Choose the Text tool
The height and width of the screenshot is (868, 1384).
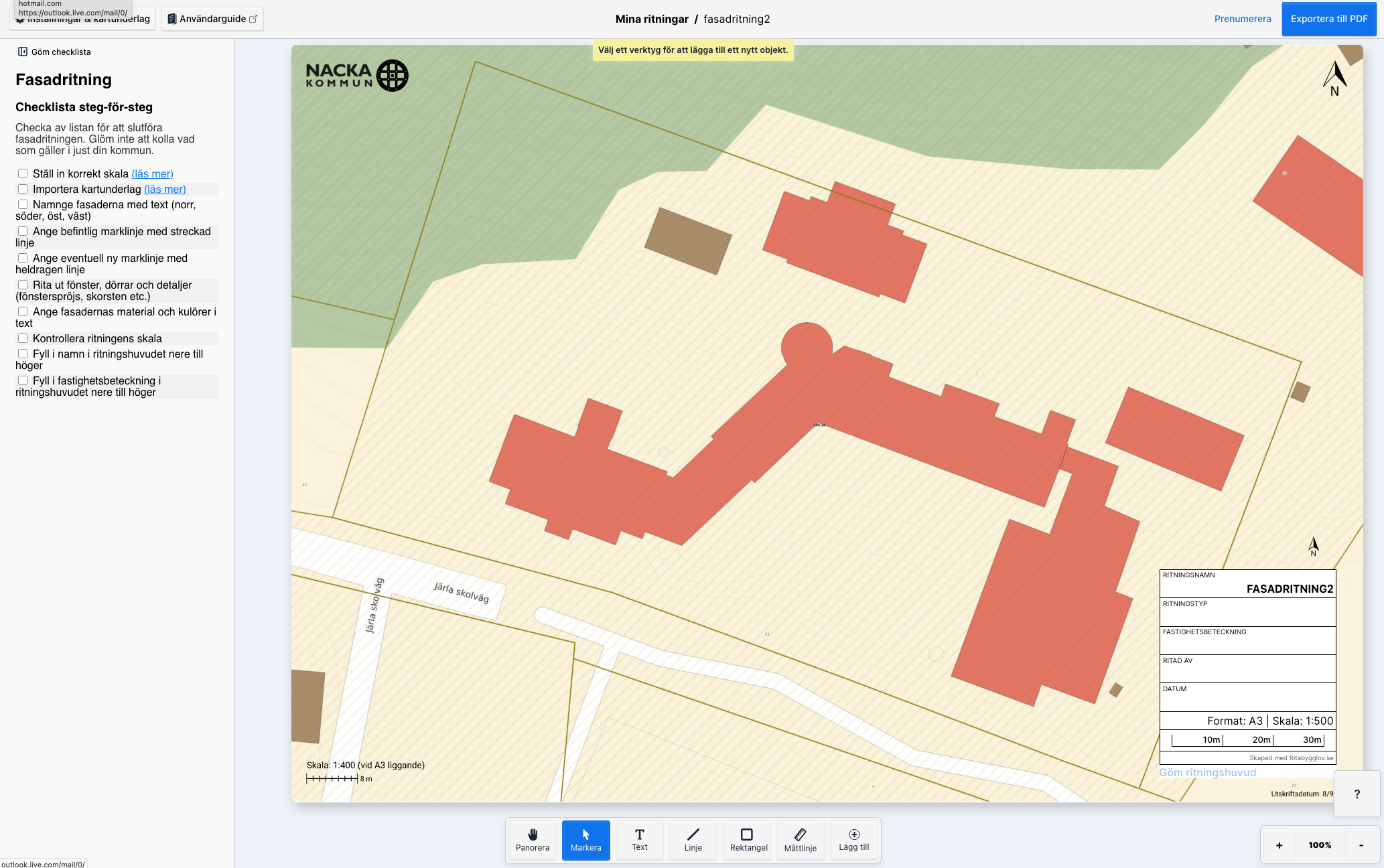639,840
